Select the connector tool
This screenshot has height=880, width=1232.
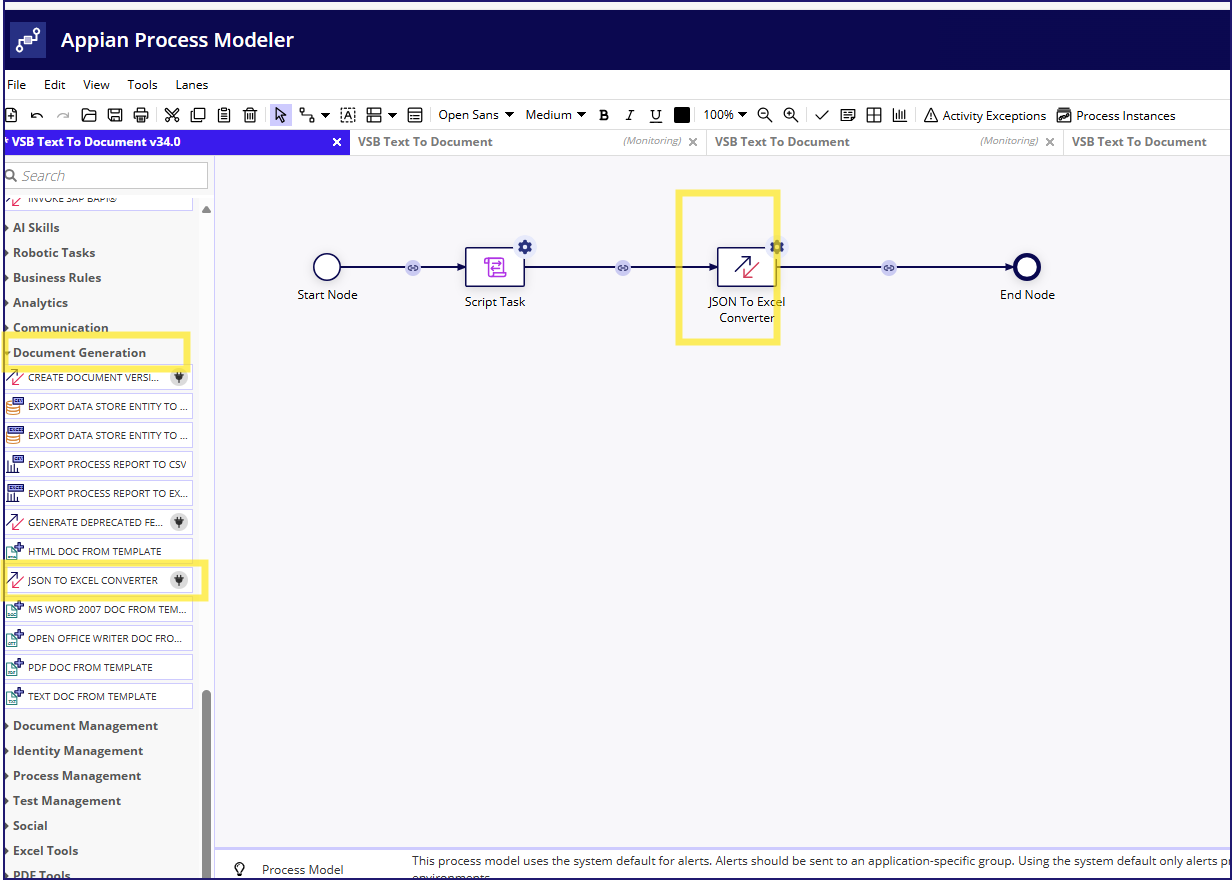pyautogui.click(x=307, y=115)
